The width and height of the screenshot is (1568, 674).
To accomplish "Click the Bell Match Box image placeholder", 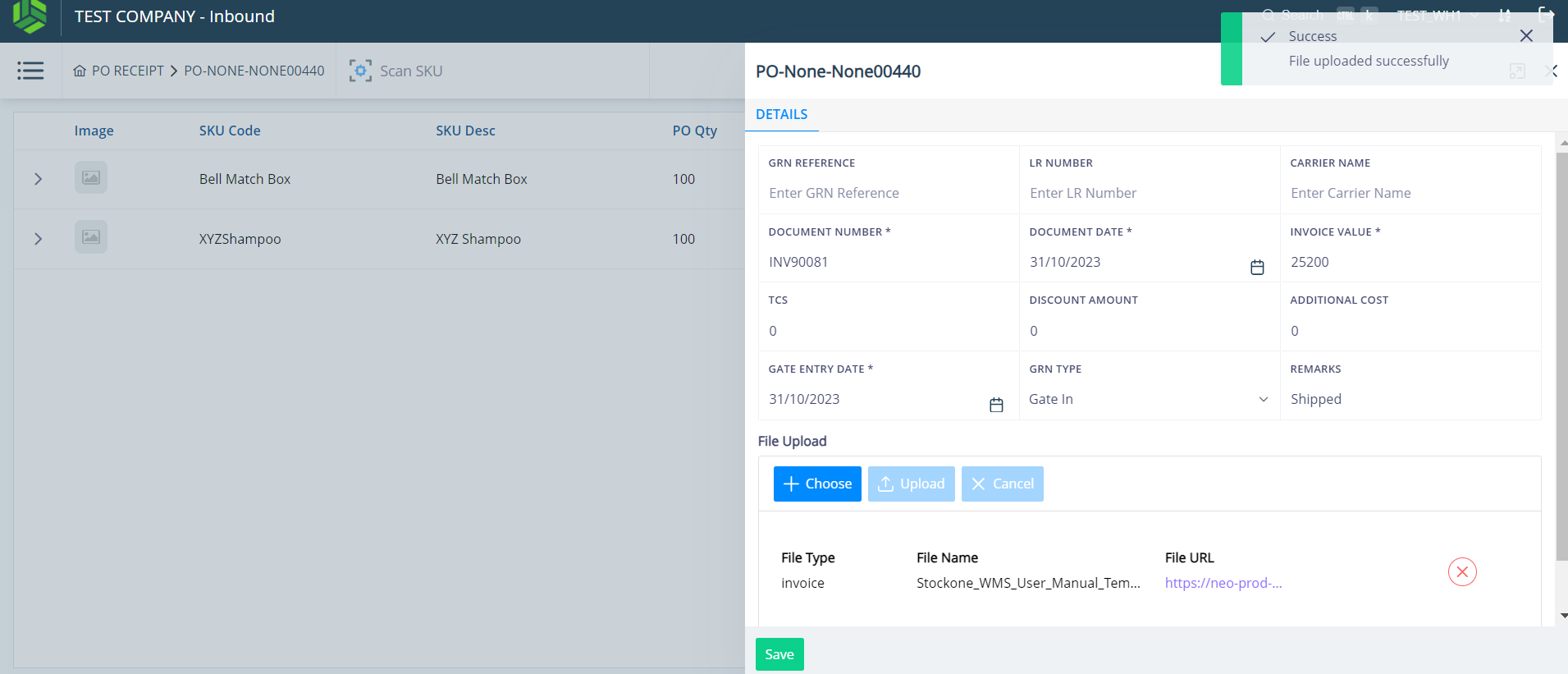I will [91, 178].
